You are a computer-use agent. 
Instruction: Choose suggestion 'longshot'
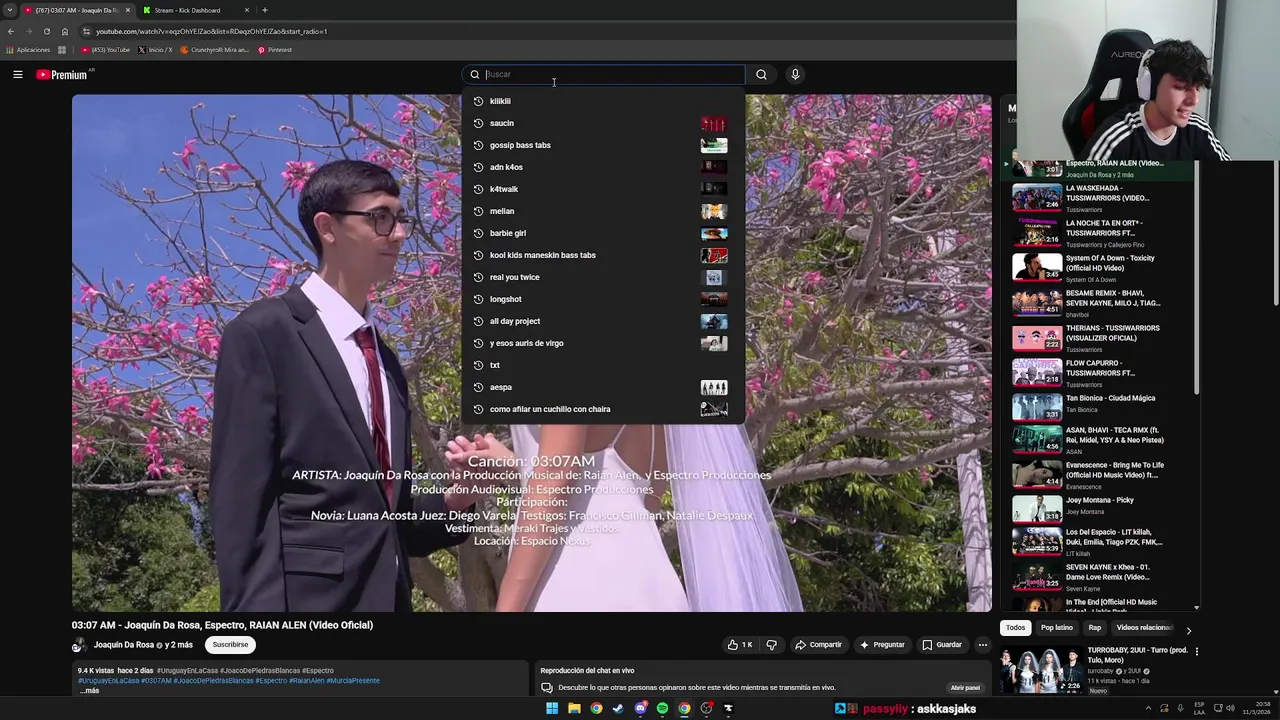coord(603,299)
